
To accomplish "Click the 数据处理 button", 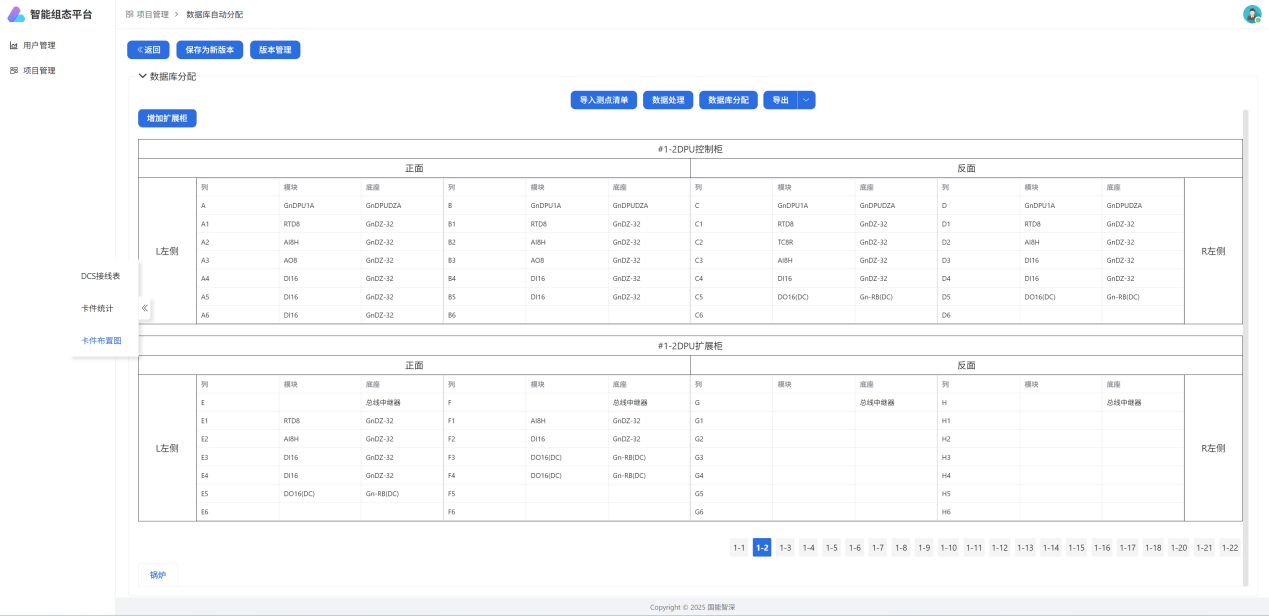I will (x=668, y=100).
